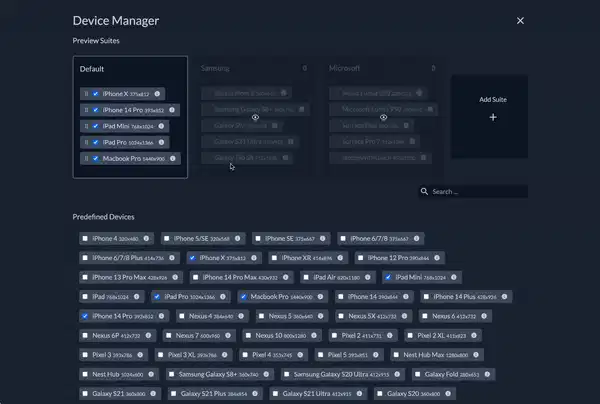Click the plus icon to add suite
Screen dimensions: 600x404
click(x=493, y=117)
